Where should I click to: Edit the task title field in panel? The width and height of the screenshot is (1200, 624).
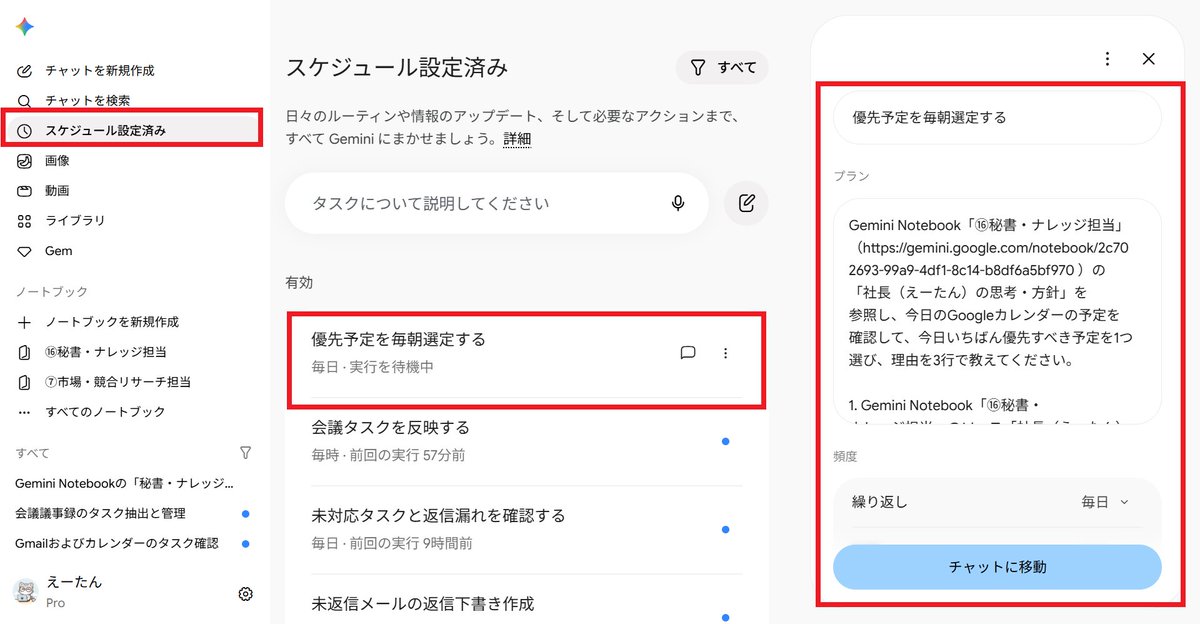pos(997,117)
